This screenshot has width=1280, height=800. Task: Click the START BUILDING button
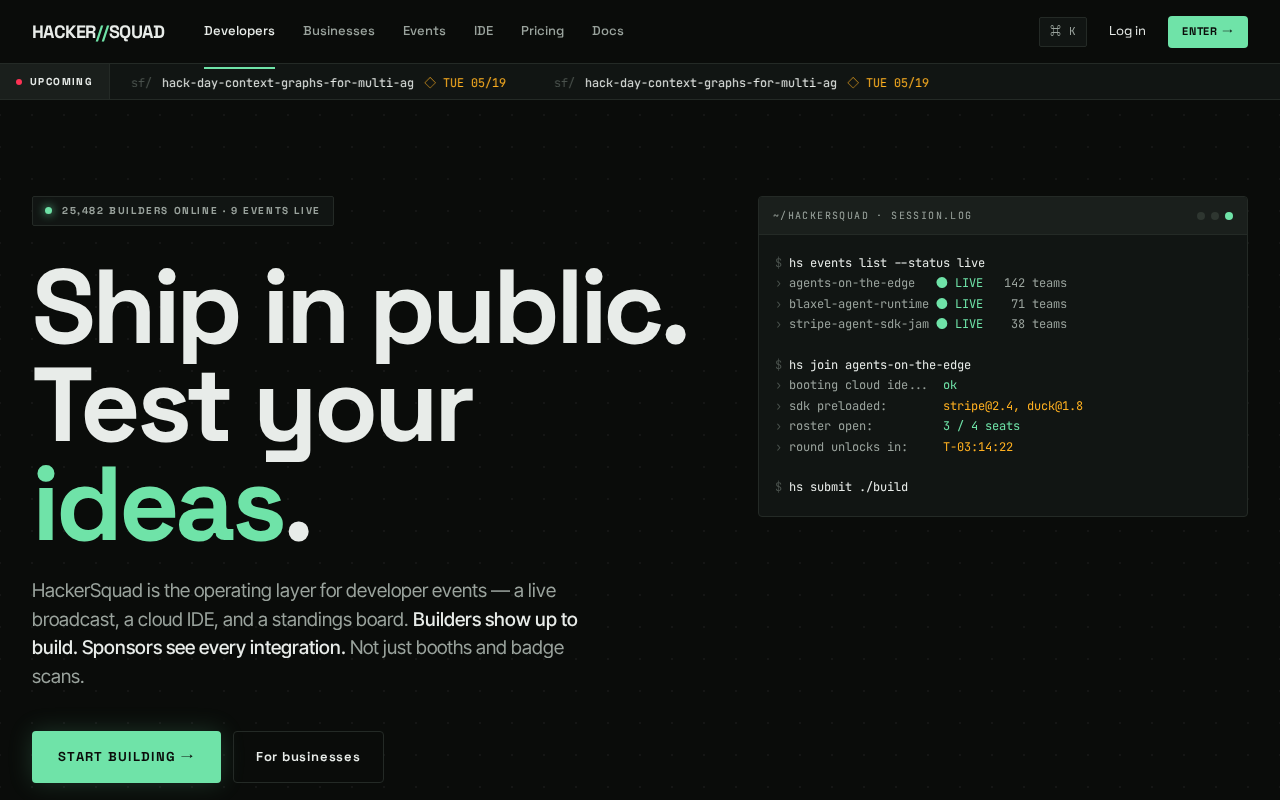coord(126,757)
